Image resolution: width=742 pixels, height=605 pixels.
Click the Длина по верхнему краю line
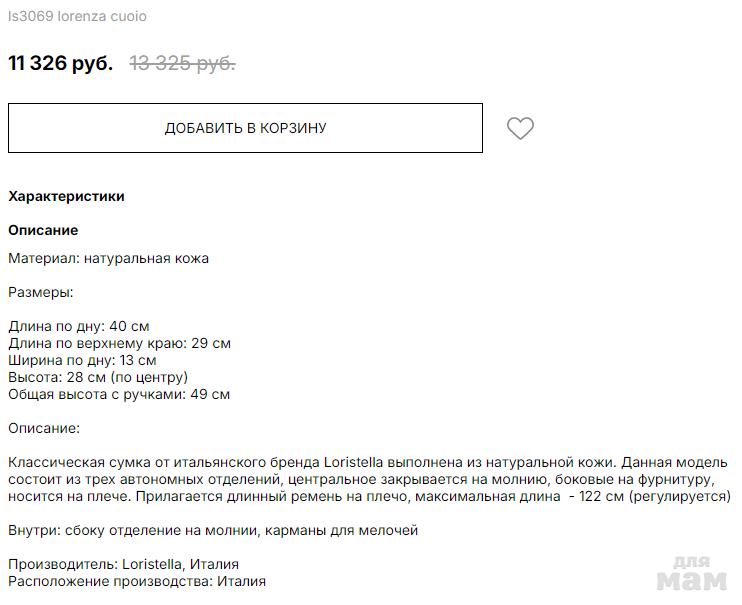(119, 343)
